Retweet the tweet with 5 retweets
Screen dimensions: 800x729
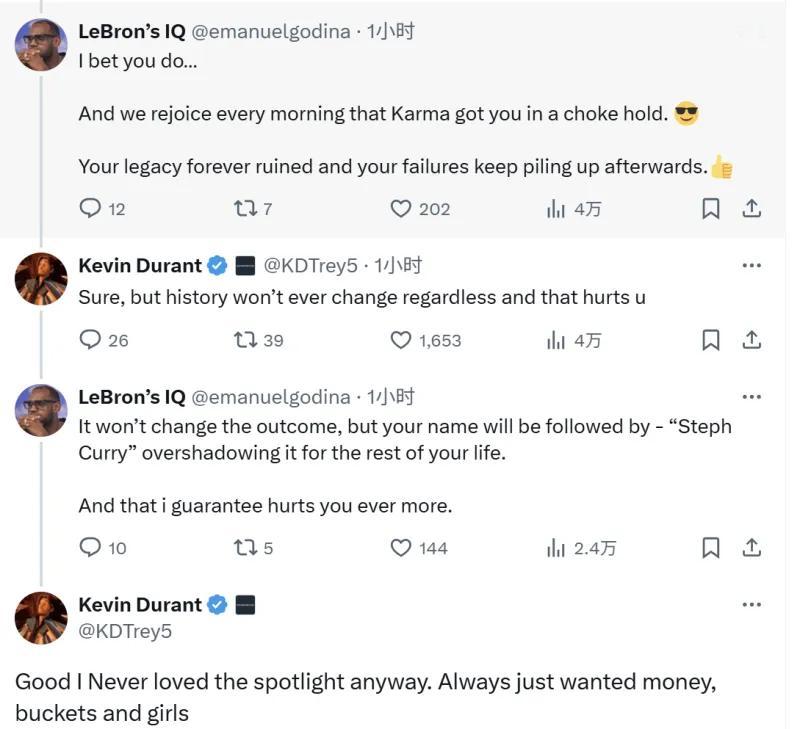pos(245,548)
